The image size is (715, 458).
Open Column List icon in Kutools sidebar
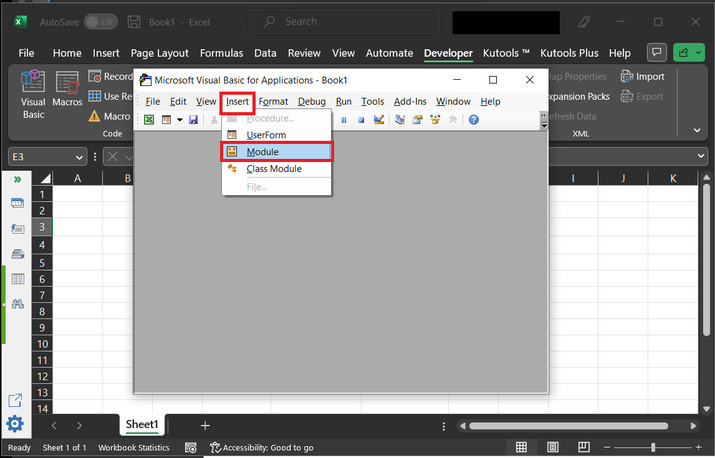point(17,279)
